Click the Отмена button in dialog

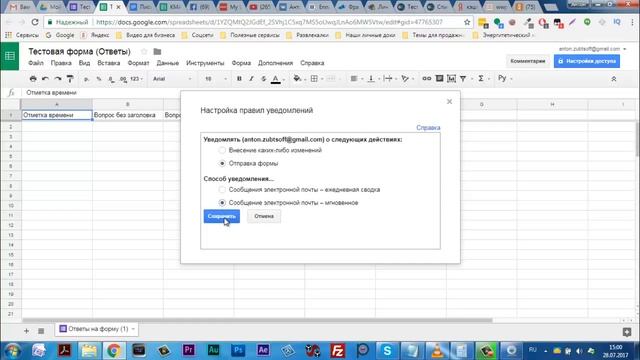[x=264, y=216]
